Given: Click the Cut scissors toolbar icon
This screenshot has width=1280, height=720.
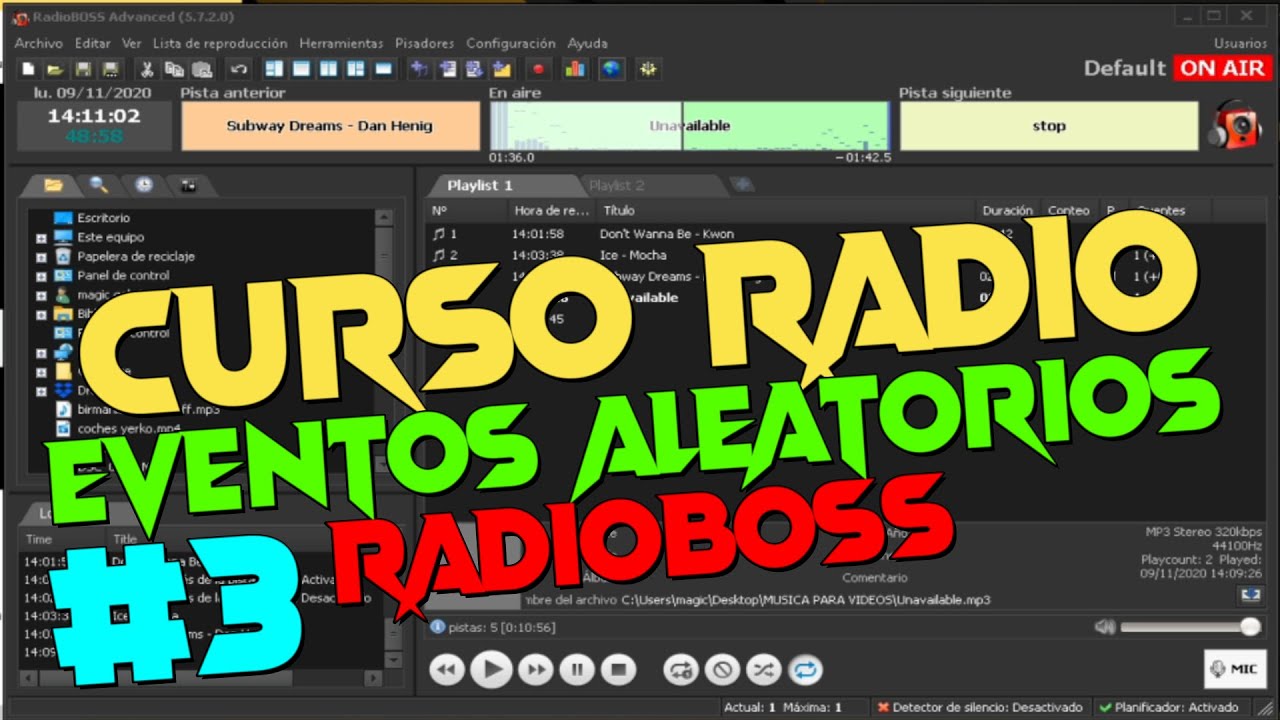Looking at the screenshot, I should (x=147, y=69).
